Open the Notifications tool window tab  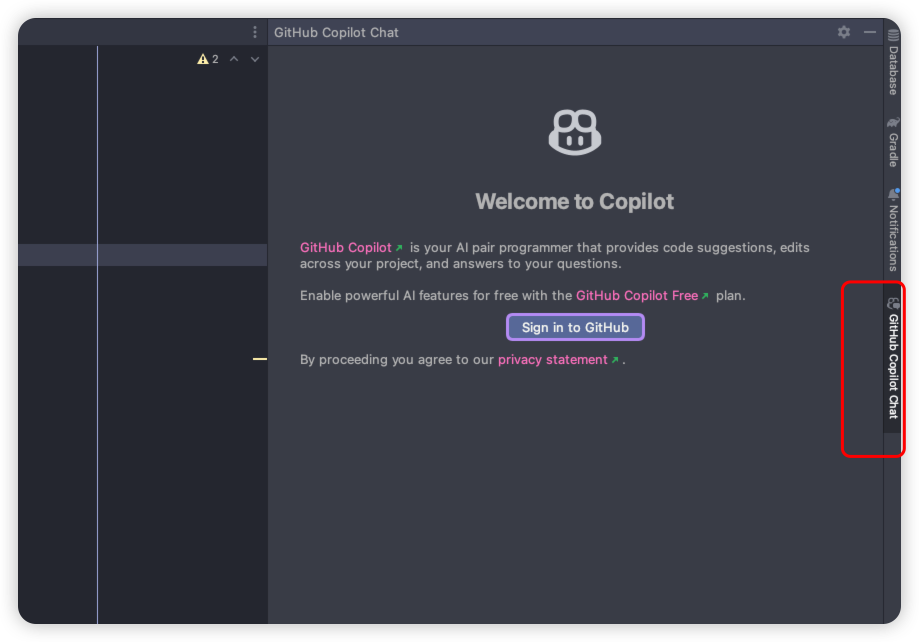pyautogui.click(x=893, y=230)
